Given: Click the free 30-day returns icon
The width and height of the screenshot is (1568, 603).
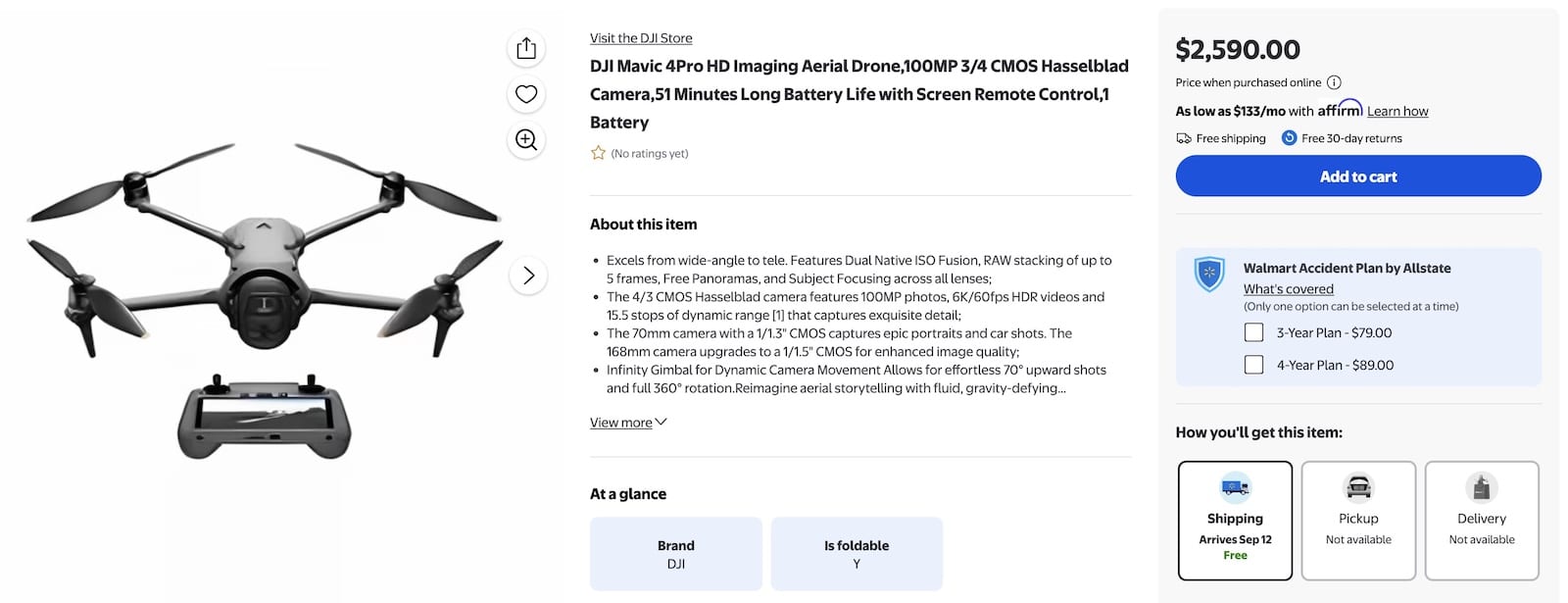Looking at the screenshot, I should coord(1289,138).
